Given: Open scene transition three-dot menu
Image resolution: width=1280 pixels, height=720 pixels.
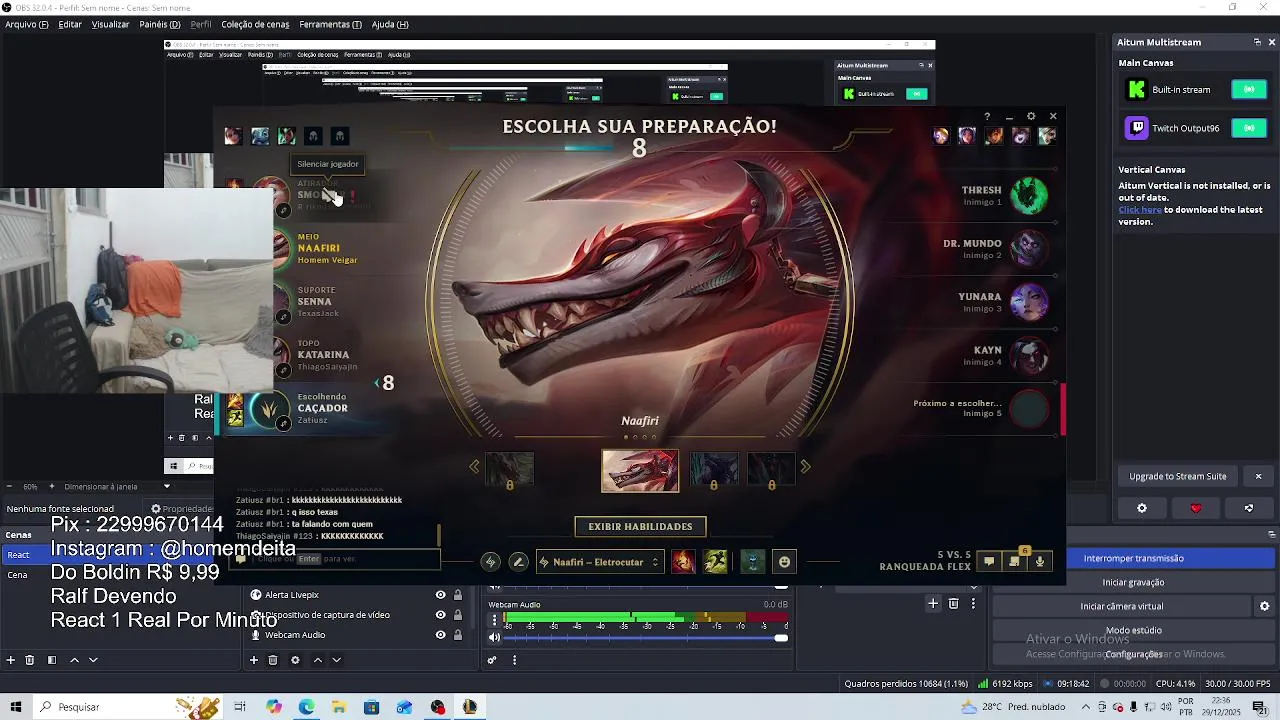Looking at the screenshot, I should (973, 603).
